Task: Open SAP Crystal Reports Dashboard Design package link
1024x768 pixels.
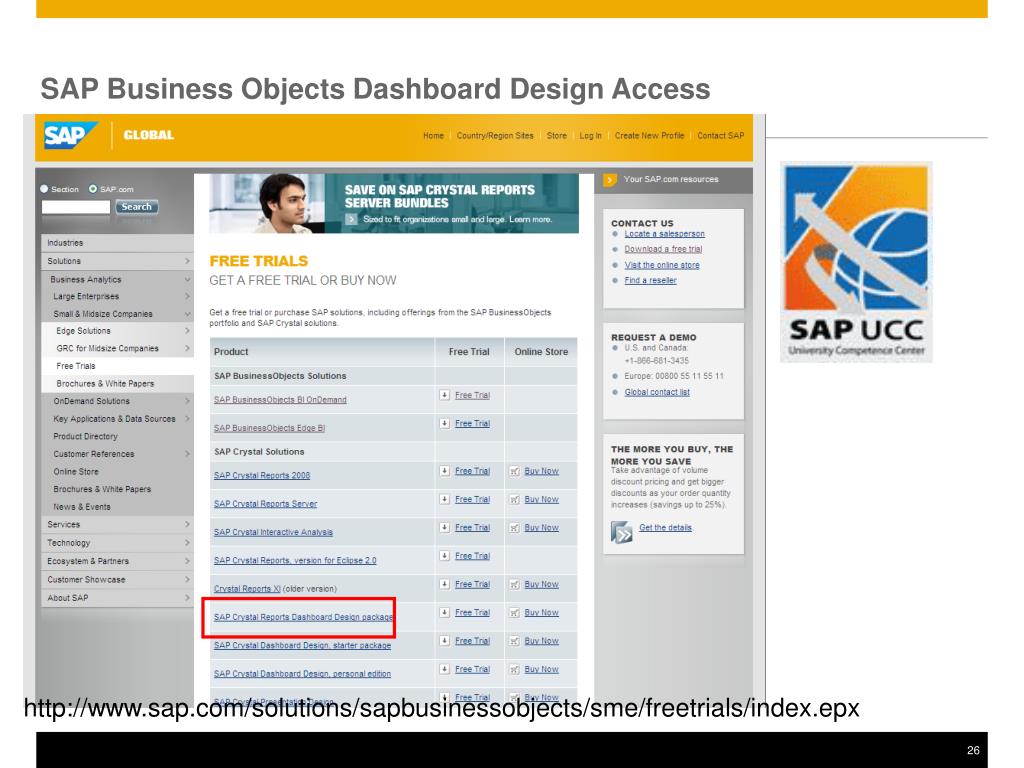Action: tap(302, 617)
